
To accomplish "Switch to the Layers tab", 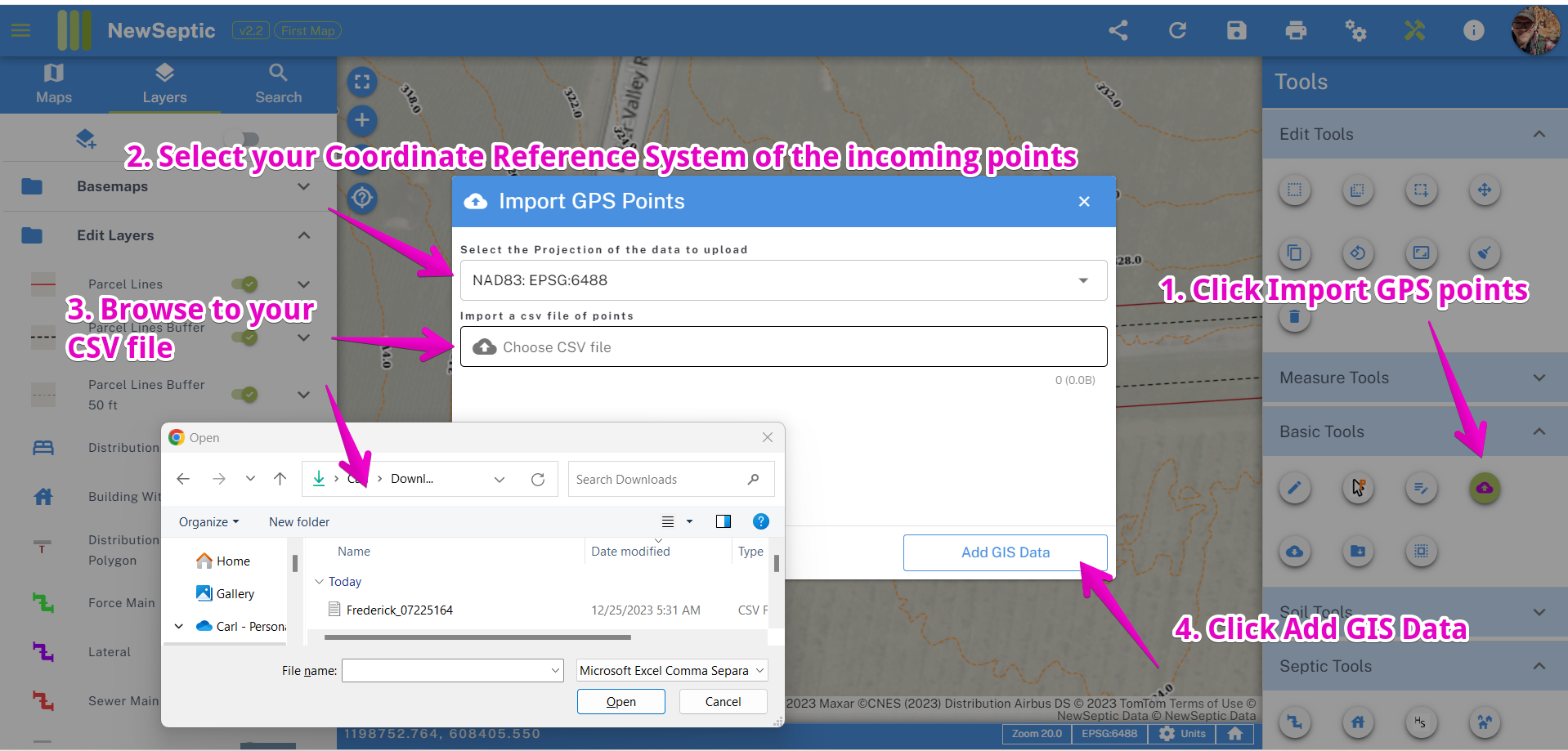I will click(164, 84).
